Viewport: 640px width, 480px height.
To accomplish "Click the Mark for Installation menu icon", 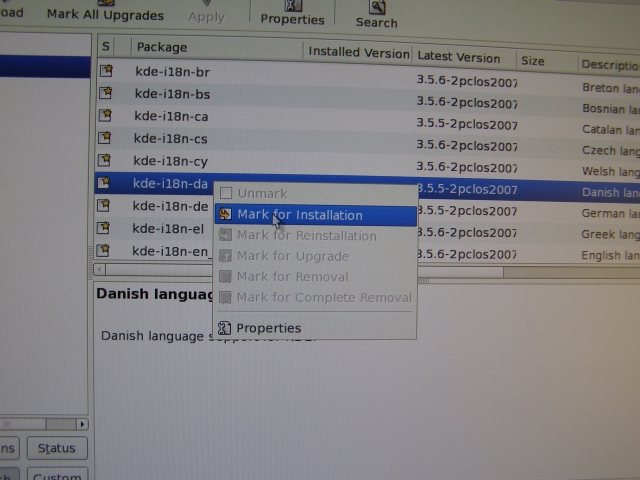I will point(225,213).
